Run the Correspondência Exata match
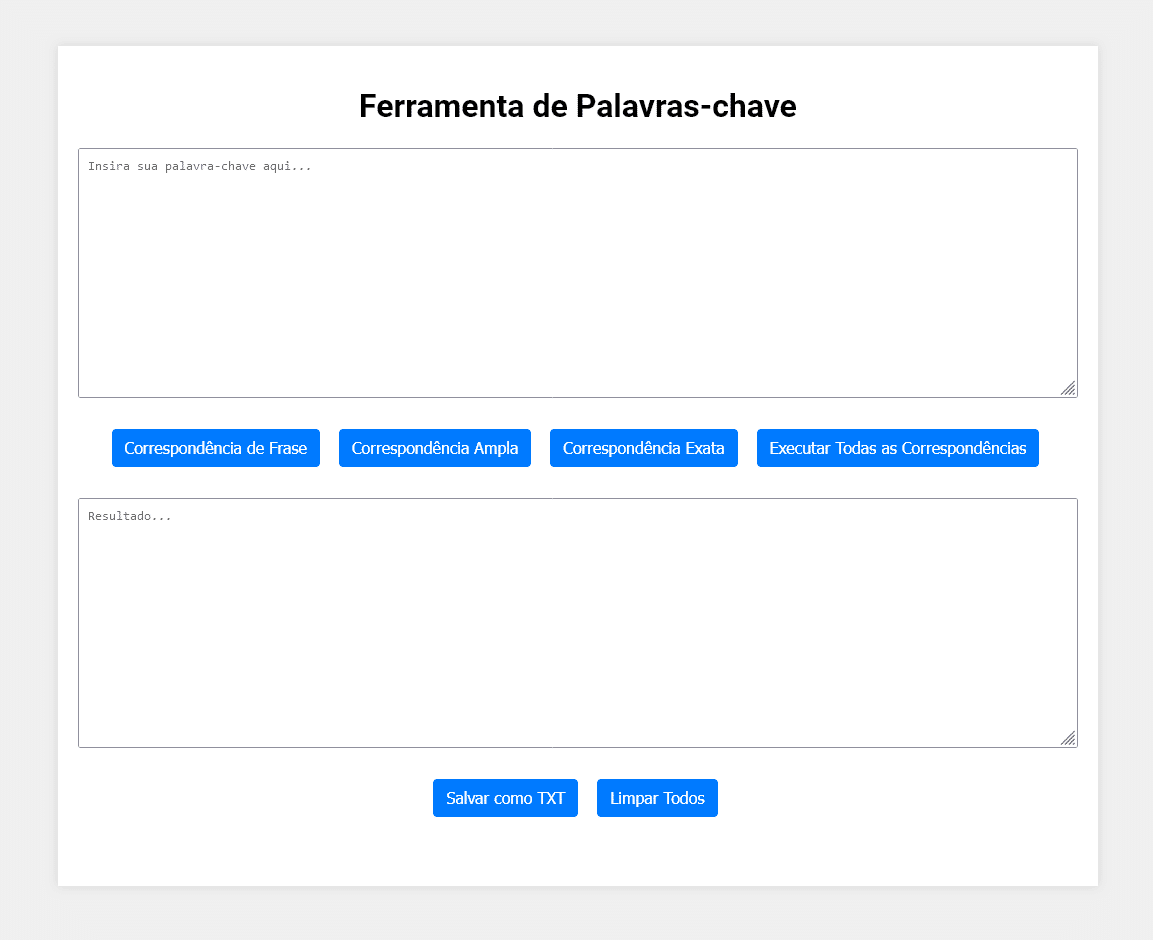This screenshot has height=940, width=1153. click(x=643, y=448)
